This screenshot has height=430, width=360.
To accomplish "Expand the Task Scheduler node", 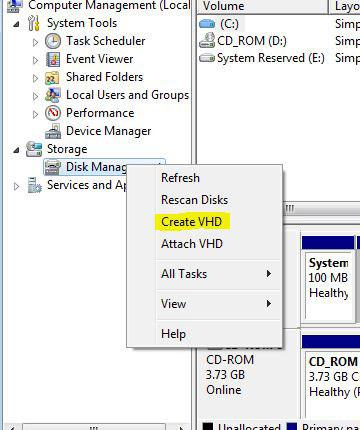I will click(35, 42).
